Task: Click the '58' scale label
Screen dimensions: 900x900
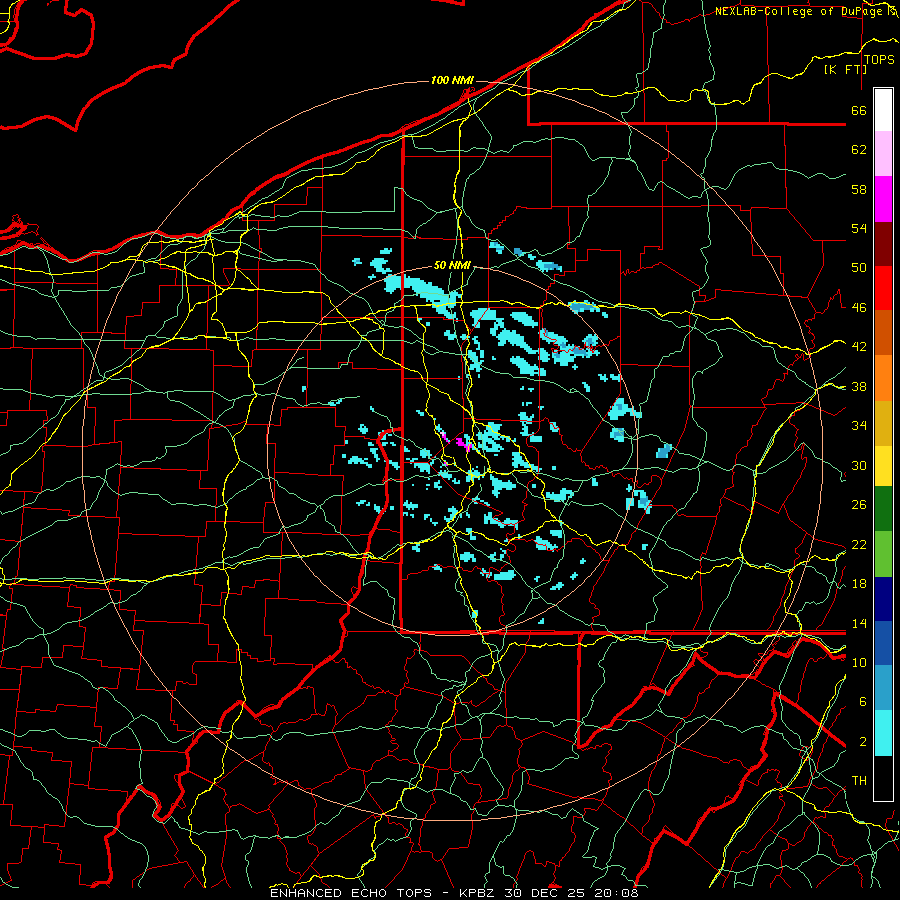Action: pos(859,189)
